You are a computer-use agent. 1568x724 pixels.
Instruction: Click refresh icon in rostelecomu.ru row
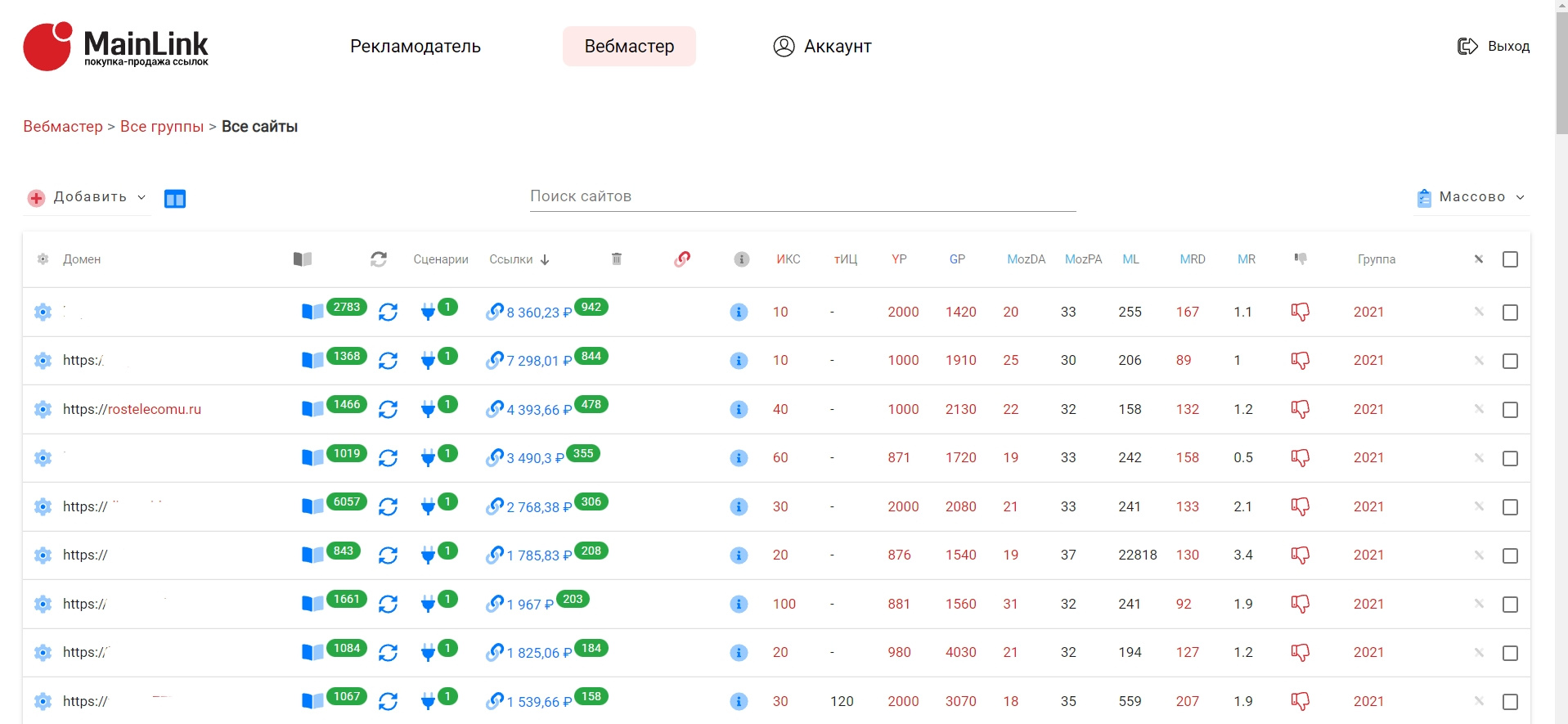click(x=389, y=409)
